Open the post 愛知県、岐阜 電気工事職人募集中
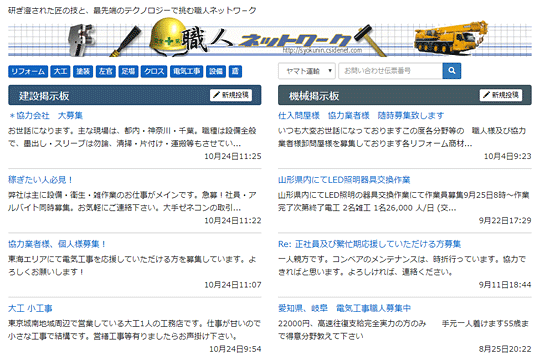Image resolution: width=540 pixels, height=360 pixels. [x=344, y=308]
